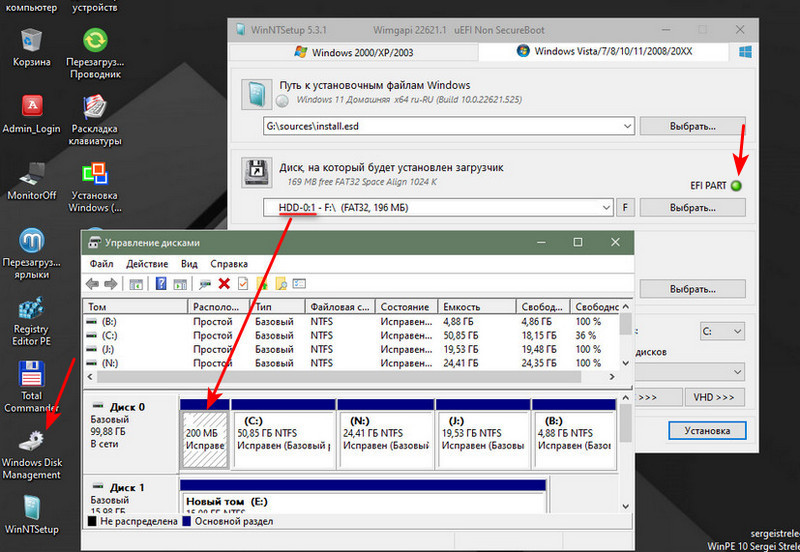Image resolution: width=800 pixels, height=552 pixels.
Task: Click Выбрать... next to the boot drive
Action: 692,208
